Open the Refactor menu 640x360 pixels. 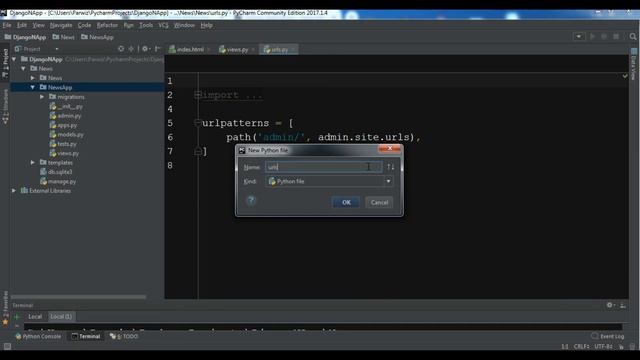tap(107, 25)
